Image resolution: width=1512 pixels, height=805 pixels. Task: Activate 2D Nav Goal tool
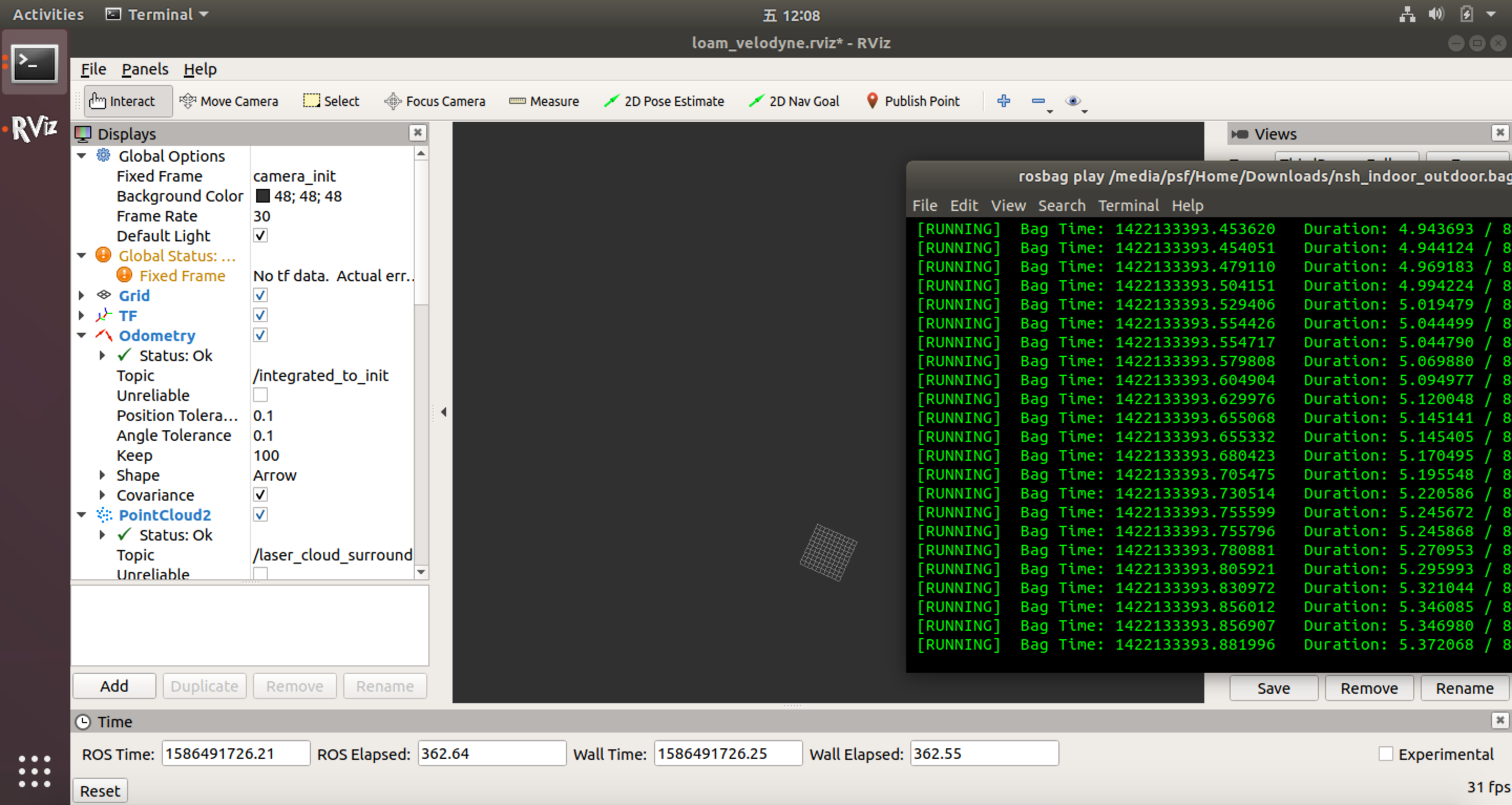[x=794, y=101]
